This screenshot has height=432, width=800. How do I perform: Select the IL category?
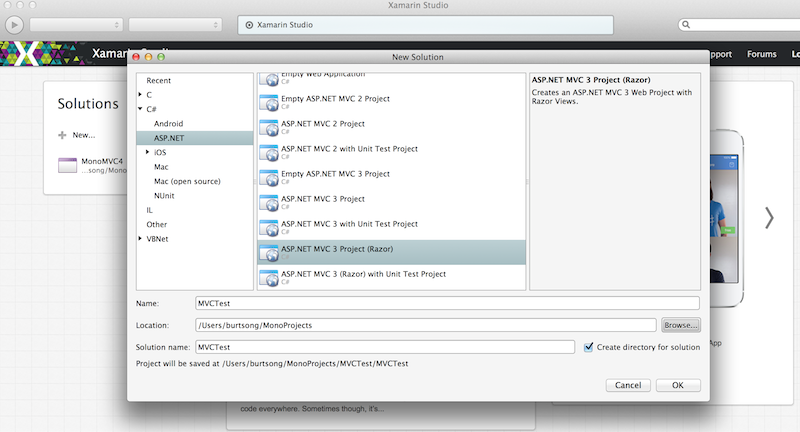tap(149, 210)
